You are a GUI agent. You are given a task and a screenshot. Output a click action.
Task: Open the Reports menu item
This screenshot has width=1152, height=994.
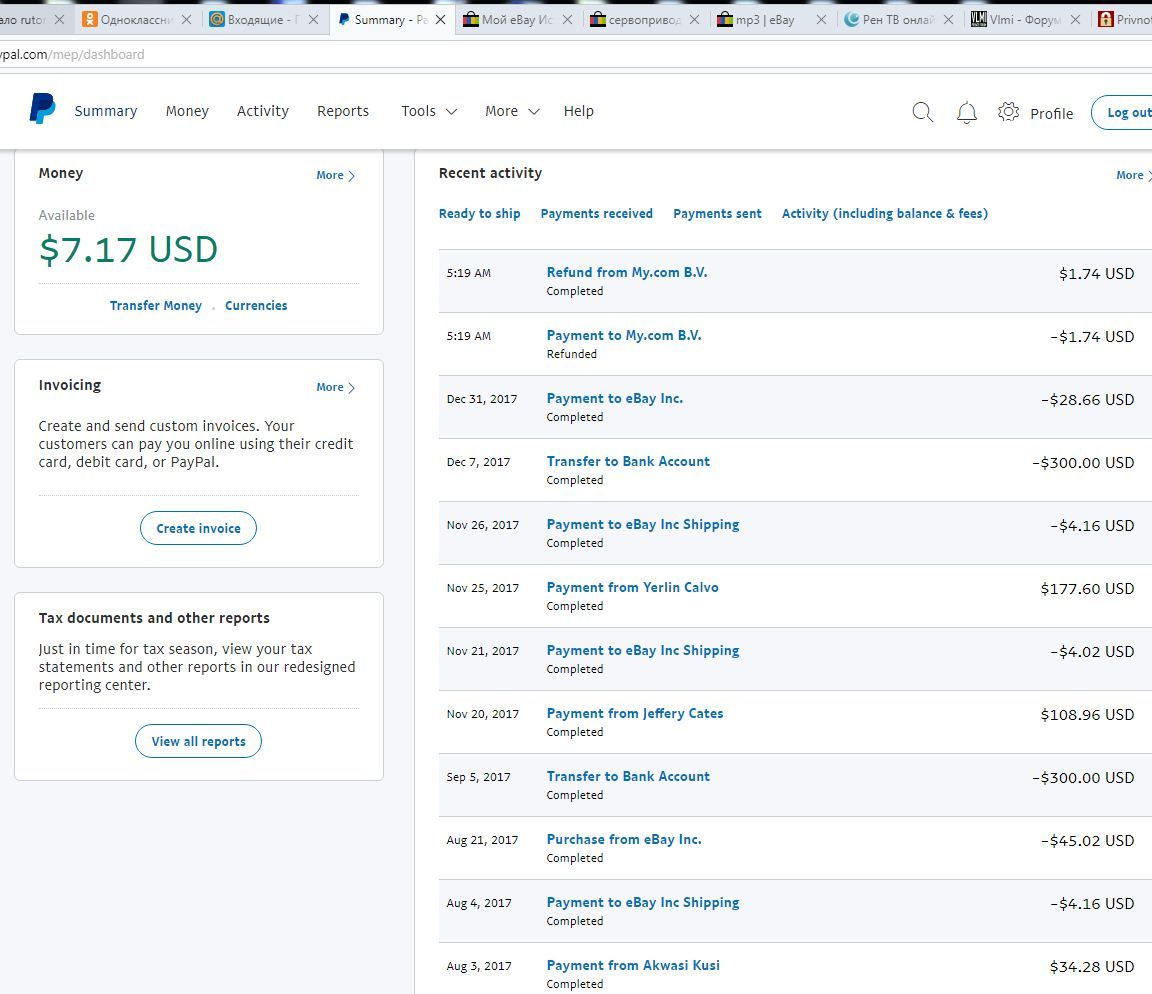point(343,111)
